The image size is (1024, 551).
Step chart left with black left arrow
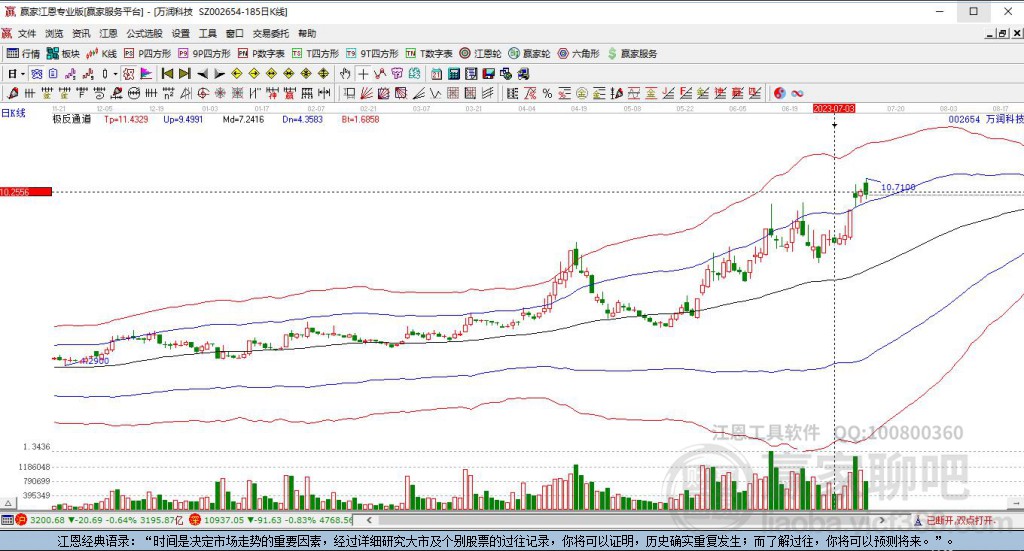point(202,74)
